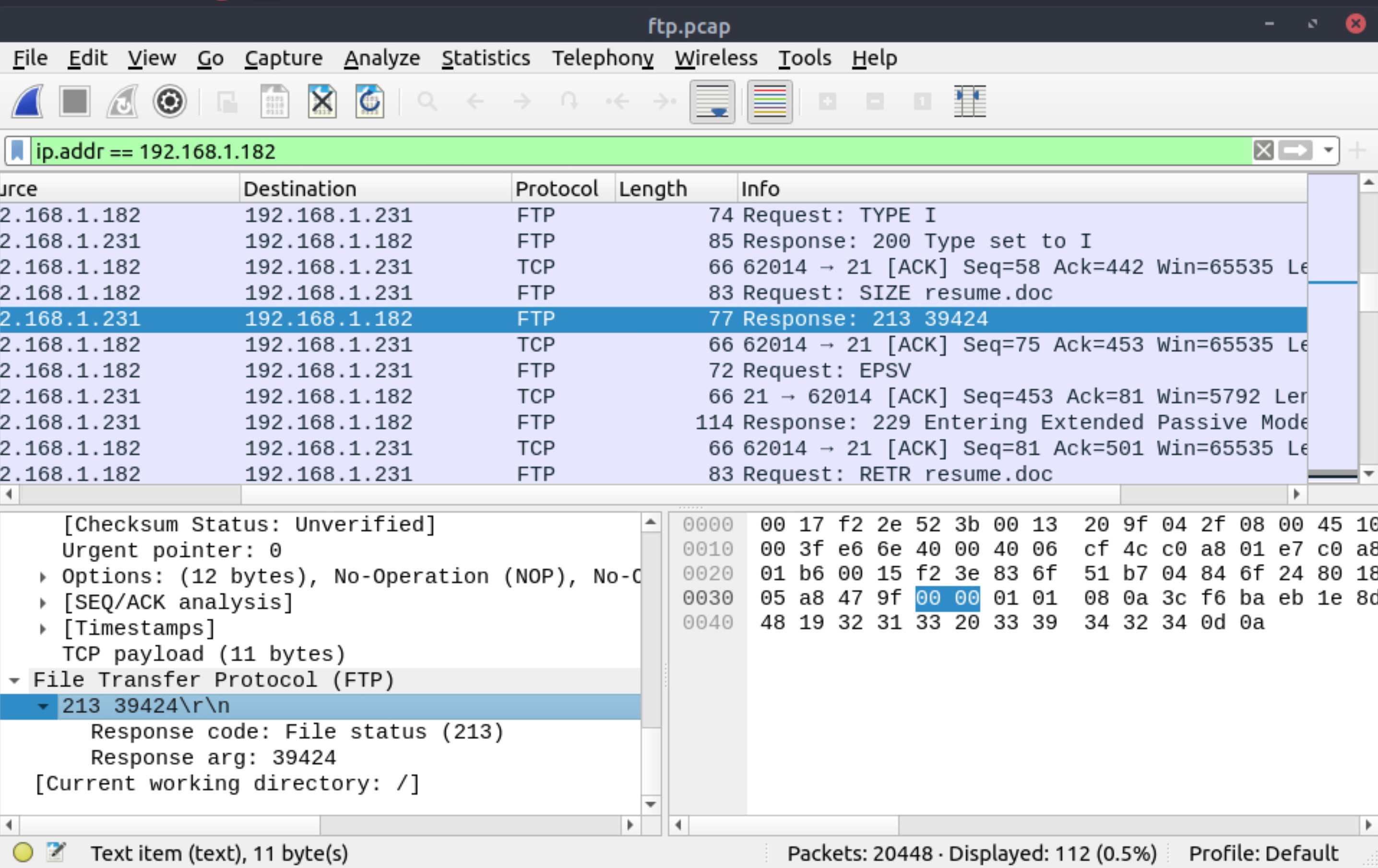Select Response: 229 Entering Extended Passive Mode

pyautogui.click(x=653, y=422)
